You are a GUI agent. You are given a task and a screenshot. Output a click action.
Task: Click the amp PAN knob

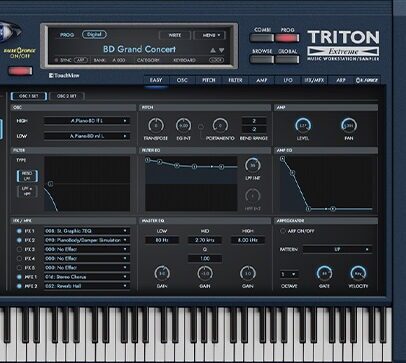tap(349, 125)
